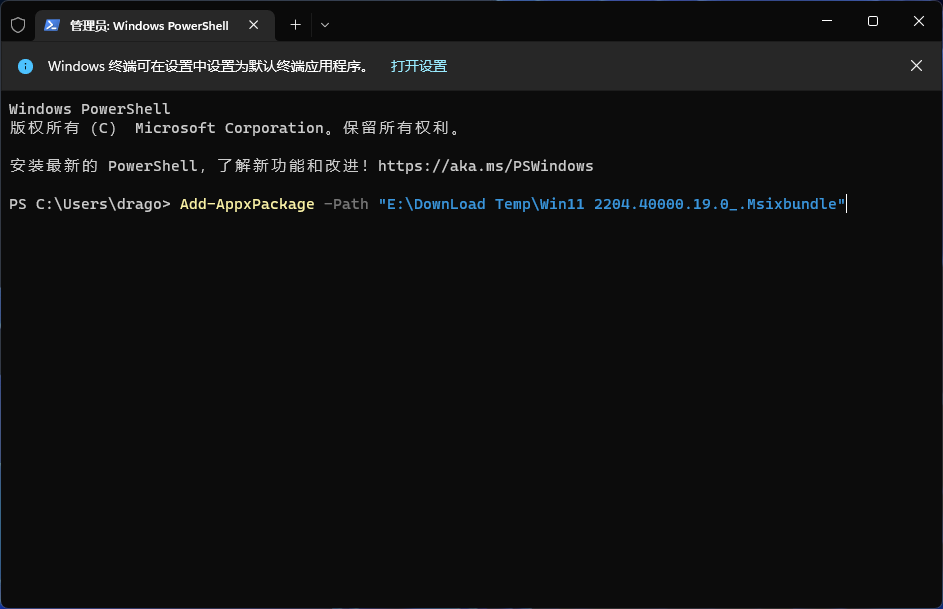Click the Add-AppxPackage command text
This screenshot has height=609, width=943.
coord(246,203)
